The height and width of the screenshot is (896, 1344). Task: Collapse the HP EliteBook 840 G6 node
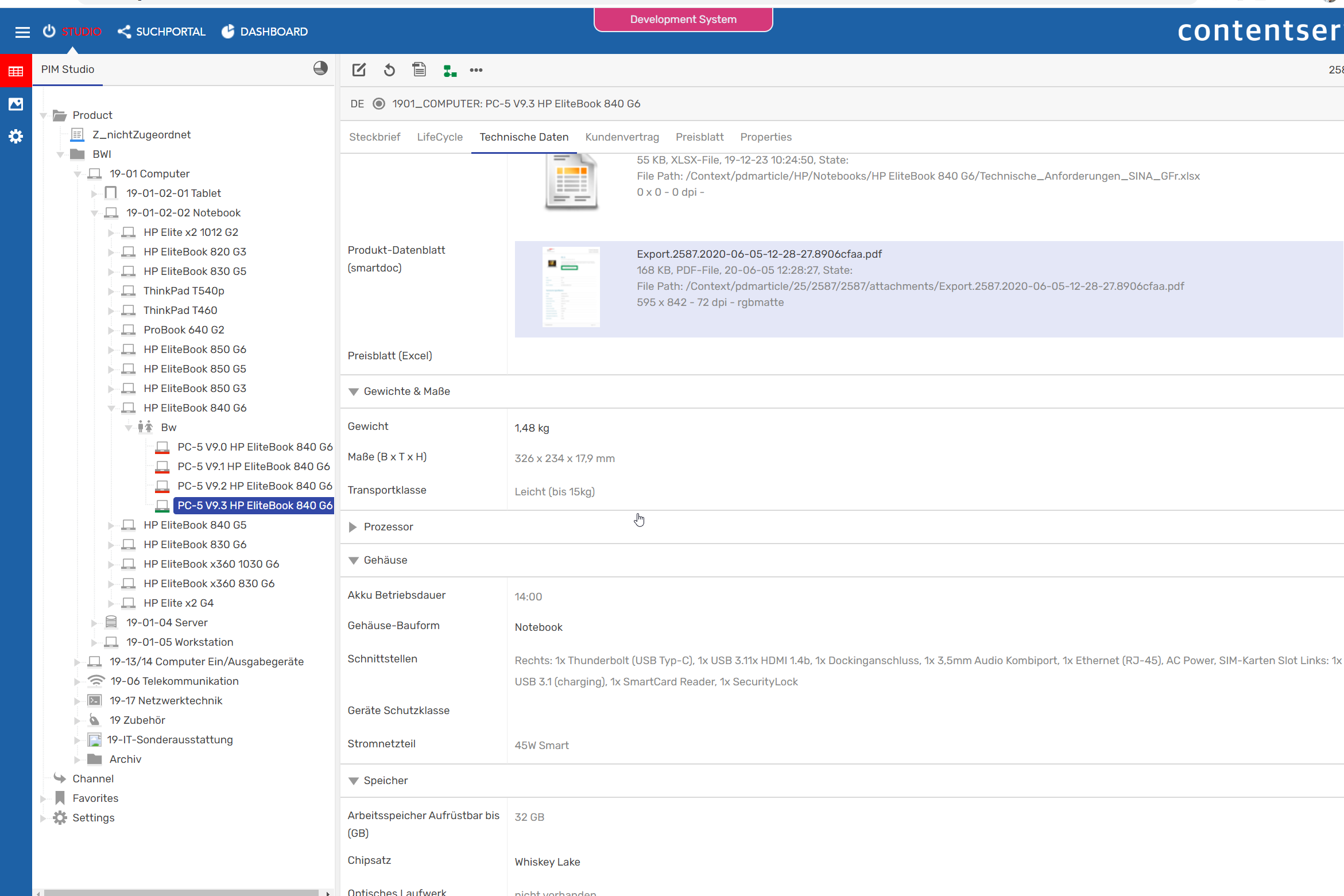(x=111, y=408)
